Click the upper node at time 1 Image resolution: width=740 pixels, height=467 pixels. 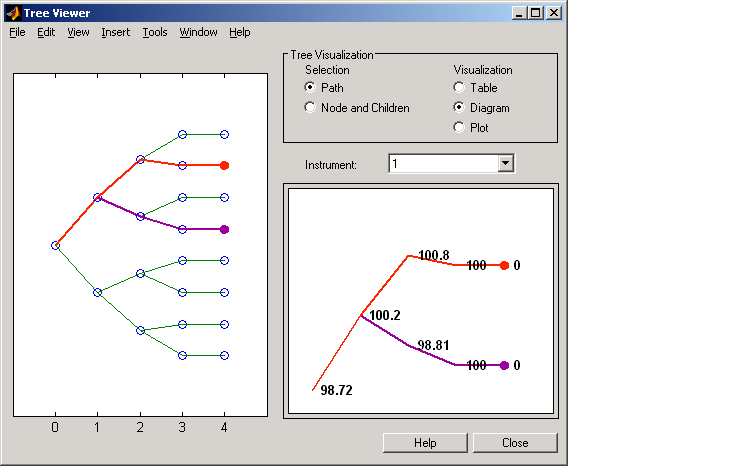pos(97,198)
